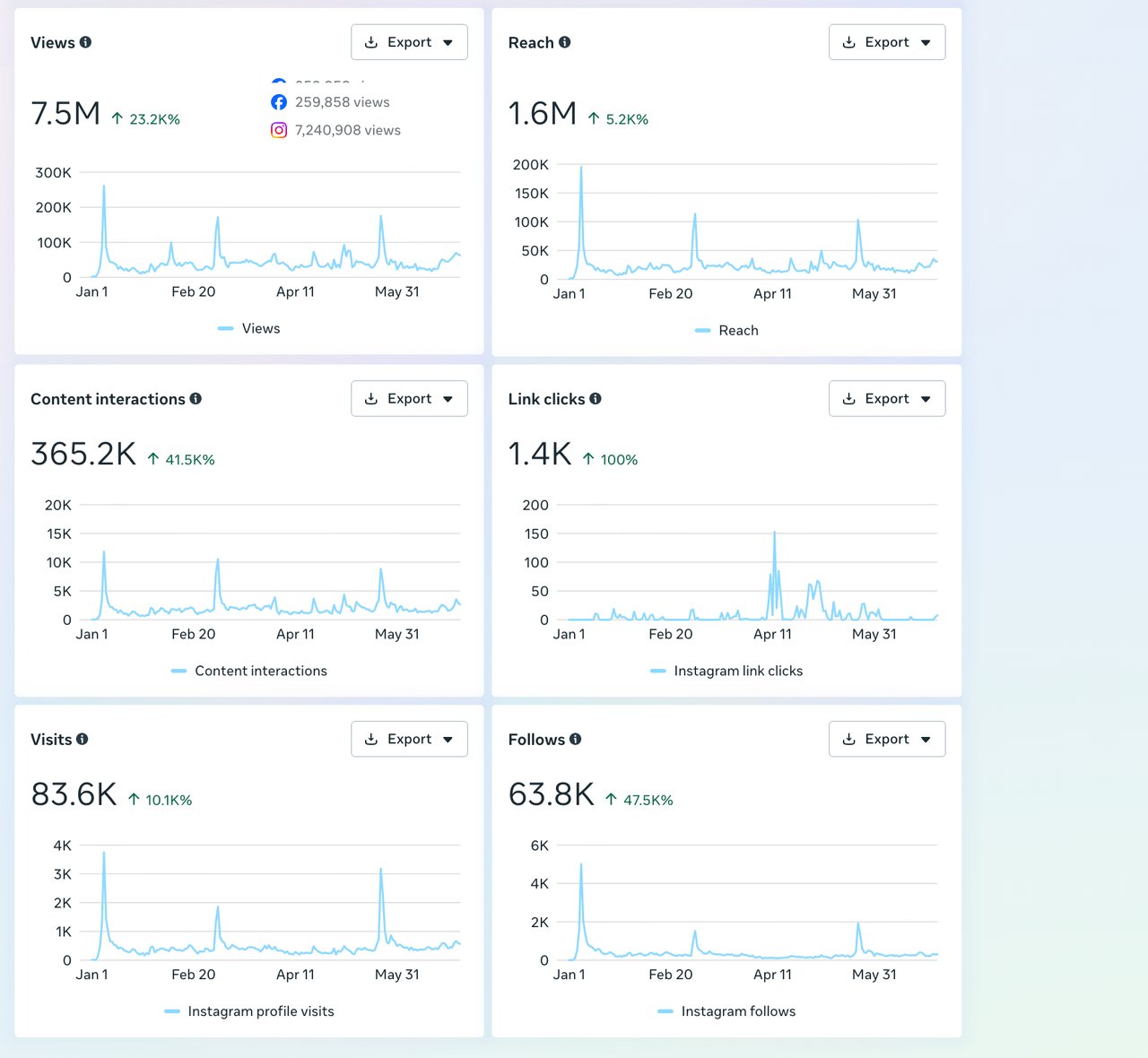Click the 7.5M total views value
The width and height of the screenshot is (1148, 1058).
pos(65,114)
